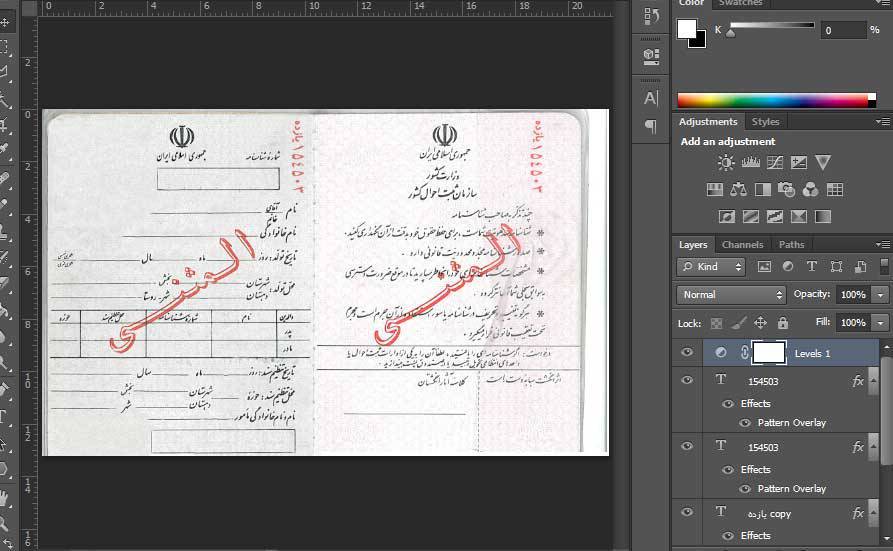Screen dimensions: 893x551
Task: Switch to the Styles tab
Action: pyautogui.click(x=765, y=121)
